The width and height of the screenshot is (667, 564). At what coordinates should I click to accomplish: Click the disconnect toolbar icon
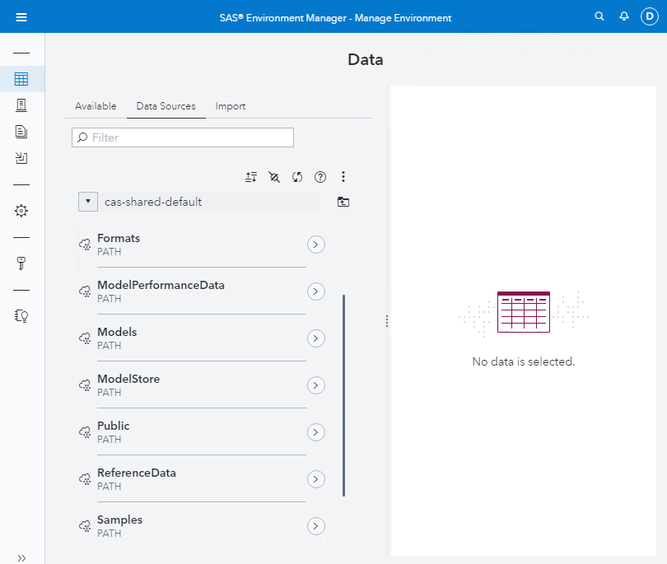point(274,177)
